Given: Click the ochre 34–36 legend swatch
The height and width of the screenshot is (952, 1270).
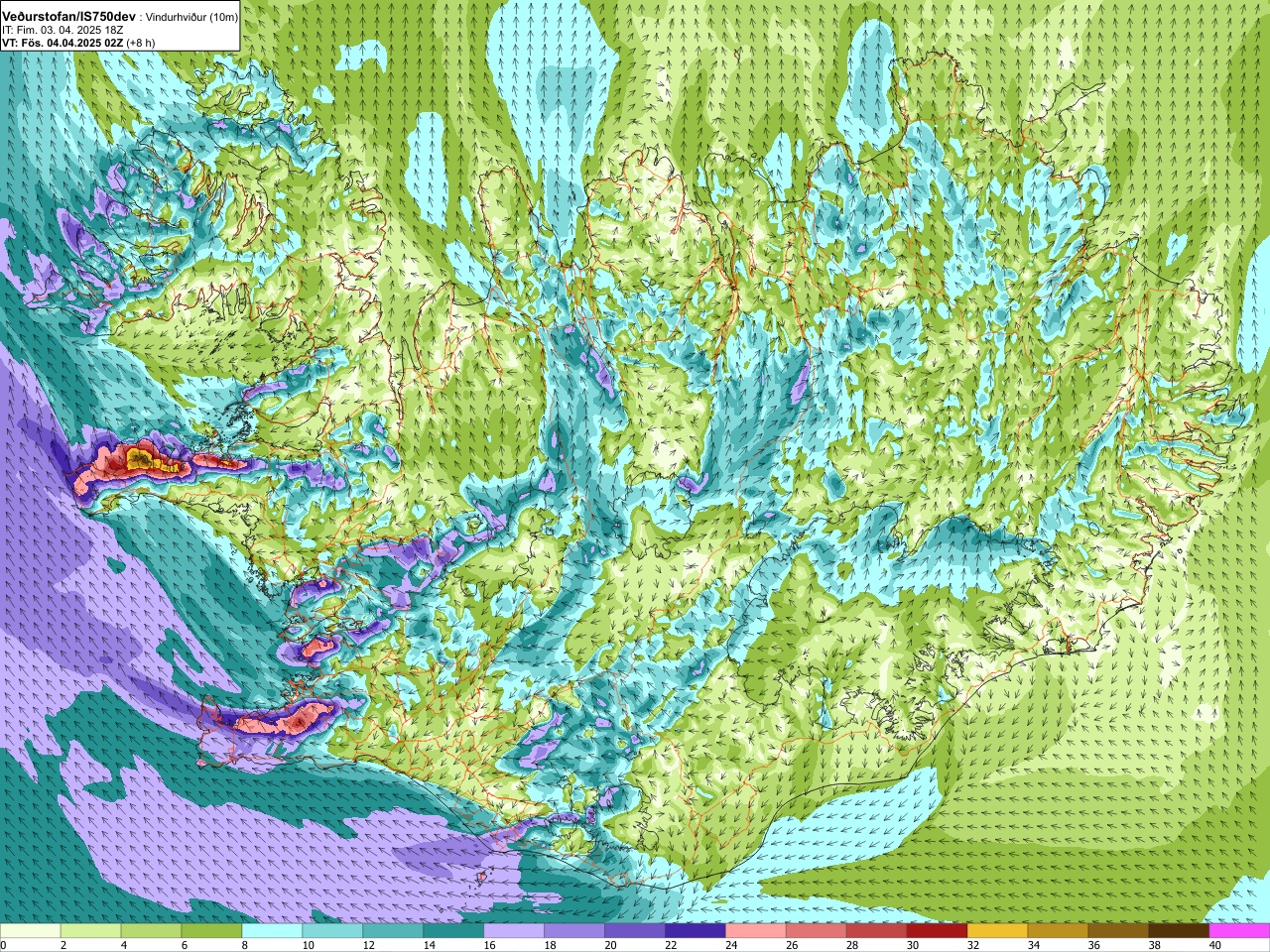Looking at the screenshot, I should click(x=1059, y=931).
